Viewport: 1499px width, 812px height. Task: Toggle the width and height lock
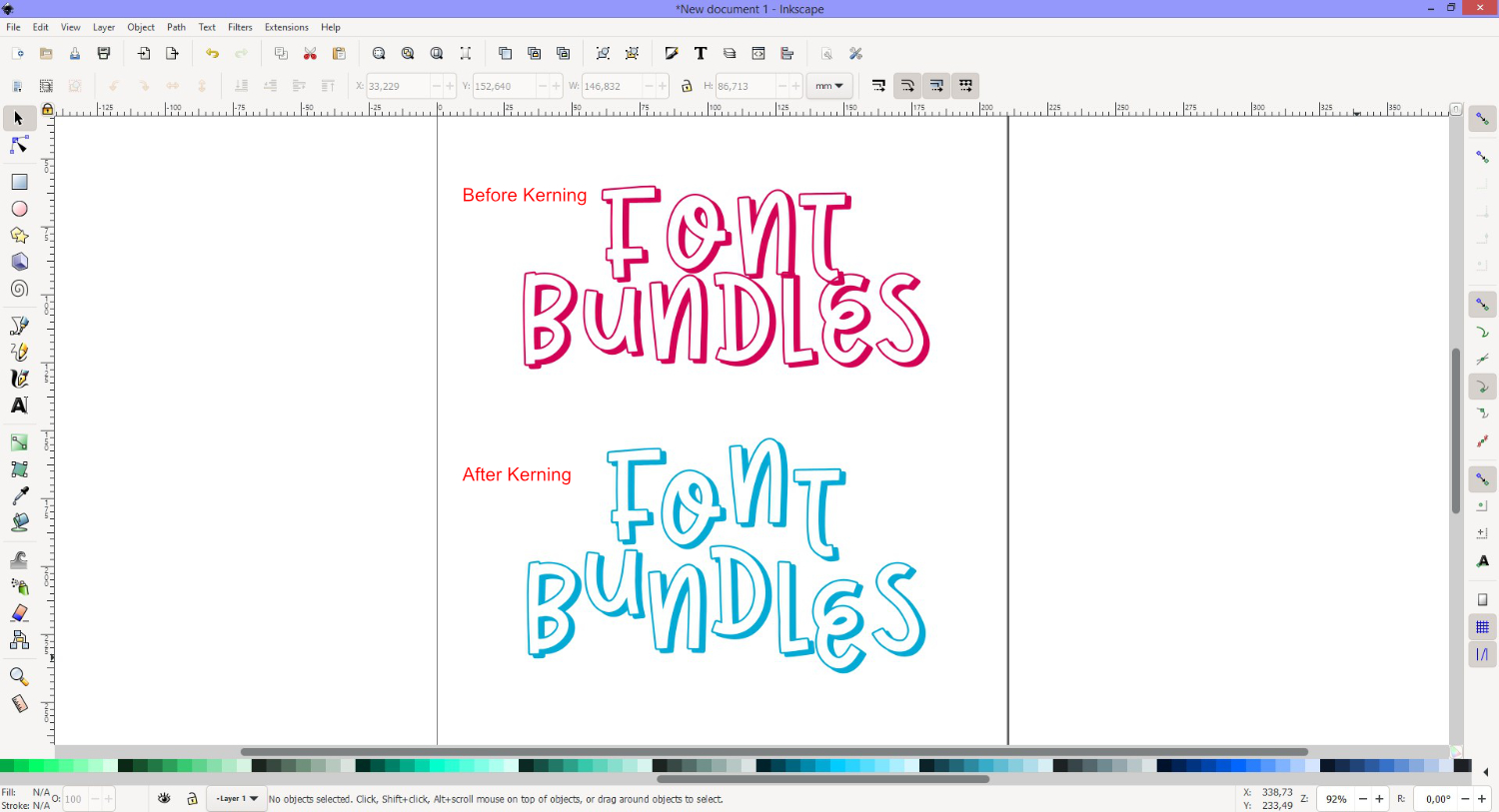point(687,86)
